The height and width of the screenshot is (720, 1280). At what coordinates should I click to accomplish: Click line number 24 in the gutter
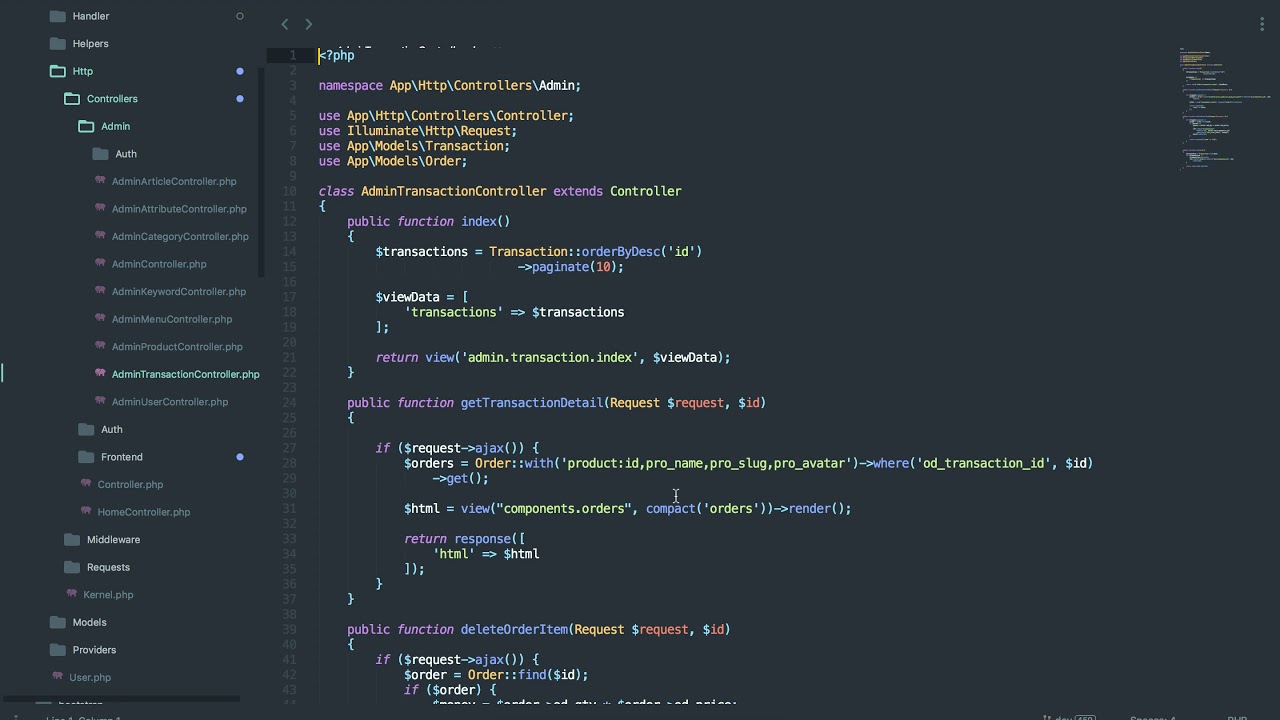coord(290,403)
